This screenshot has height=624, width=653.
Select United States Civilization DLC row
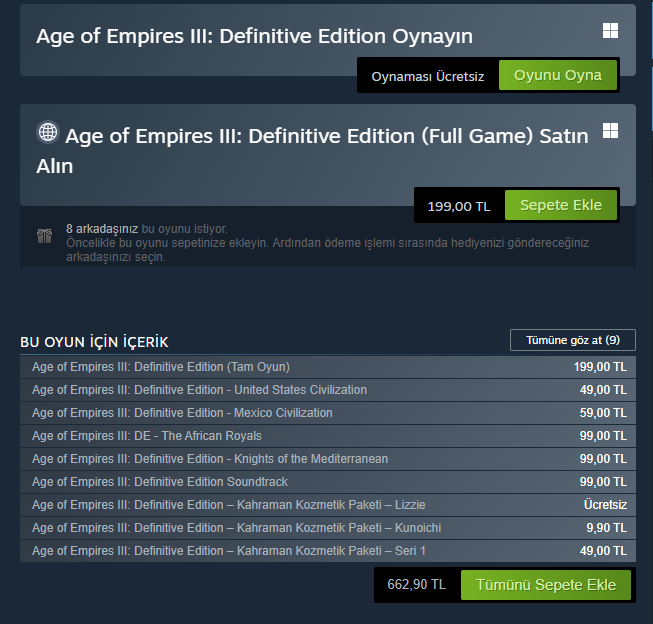pyautogui.click(x=199, y=390)
